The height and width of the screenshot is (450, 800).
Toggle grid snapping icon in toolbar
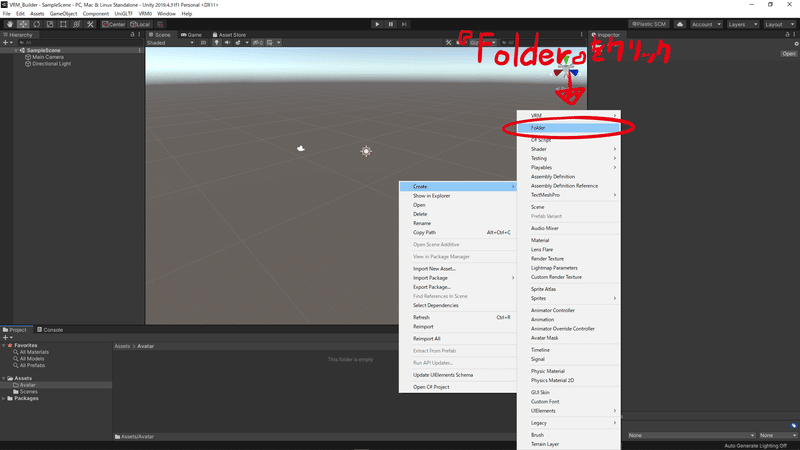click(x=160, y=24)
